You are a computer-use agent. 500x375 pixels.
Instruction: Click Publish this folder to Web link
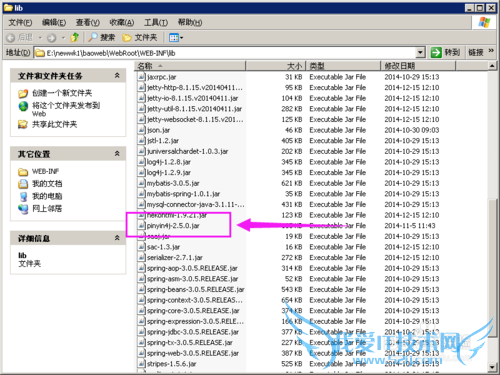coord(66,109)
